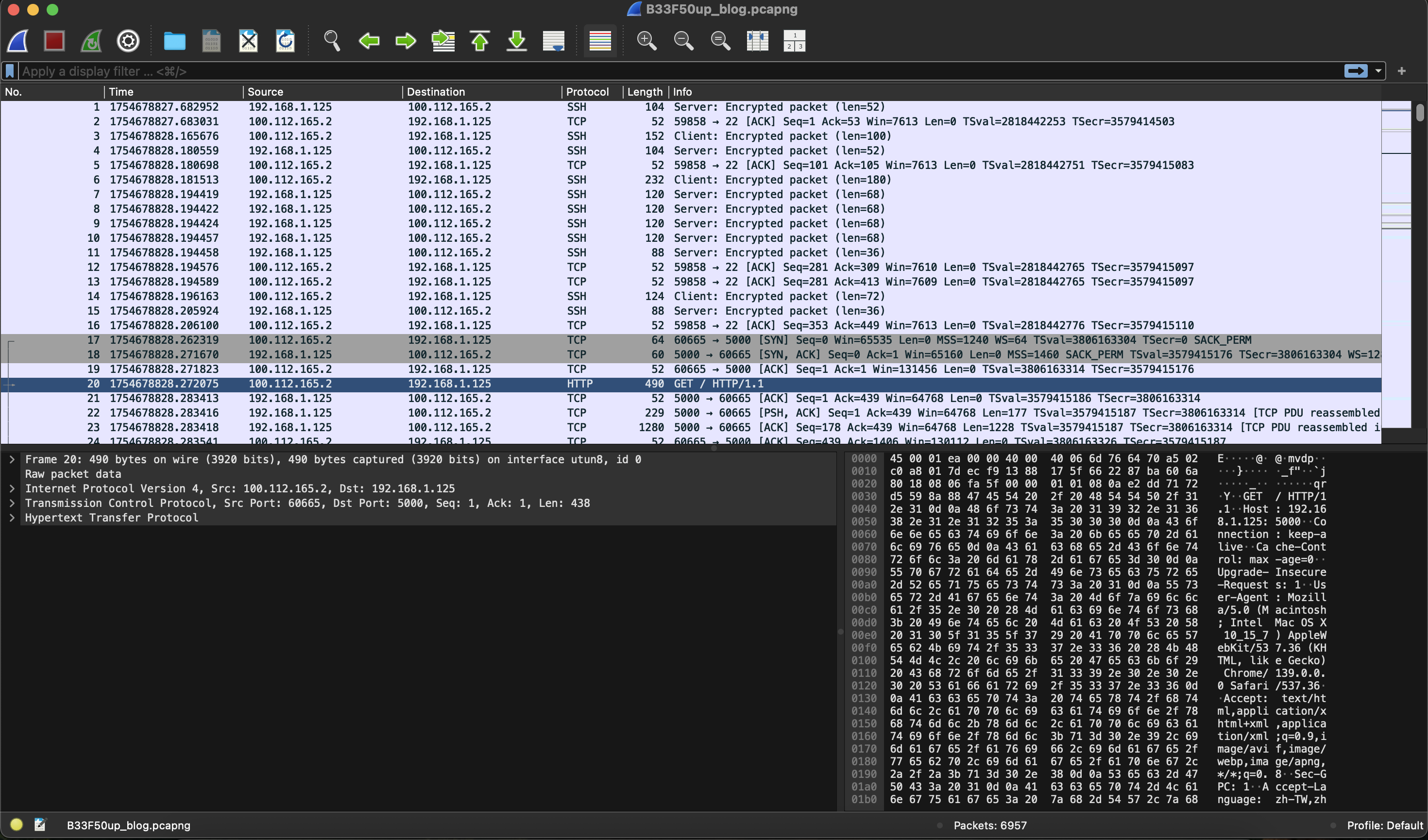This screenshot has width=1428, height=840.
Task: Click the red stop capture icon
Action: pos(54,41)
